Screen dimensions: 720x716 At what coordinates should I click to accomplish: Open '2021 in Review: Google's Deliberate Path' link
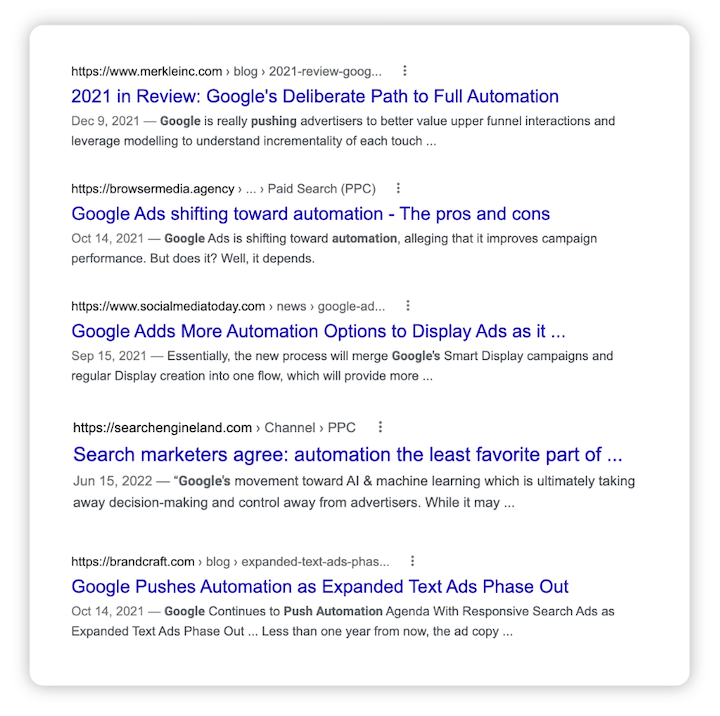[x=315, y=96]
